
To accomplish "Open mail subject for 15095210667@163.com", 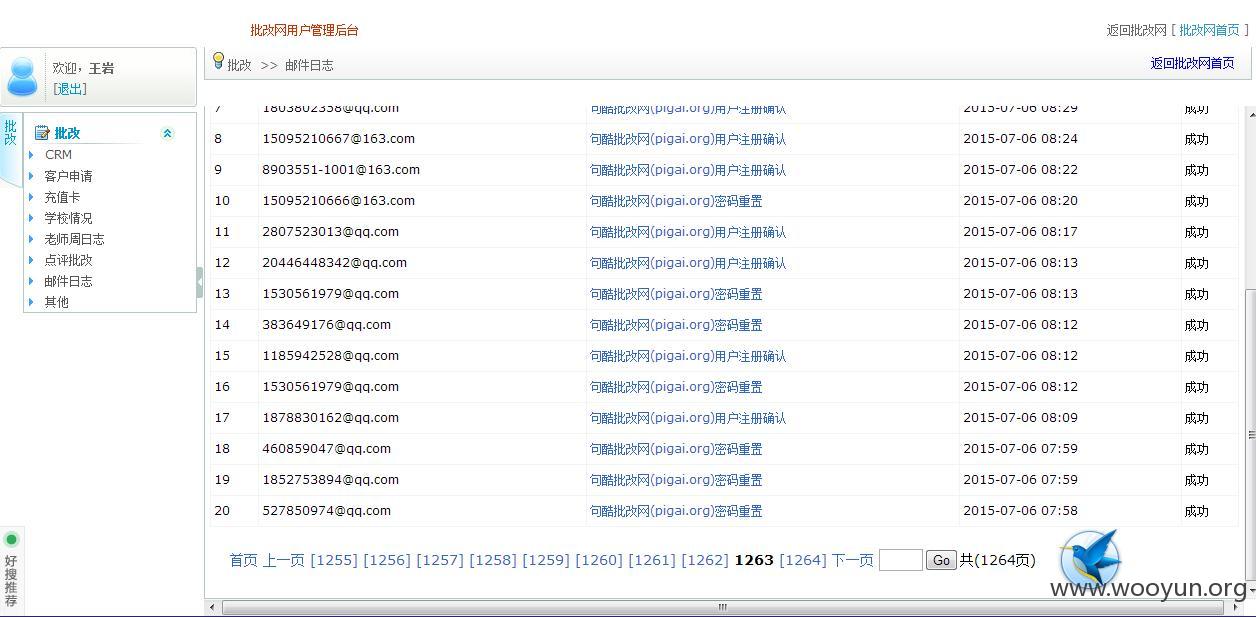I will [x=688, y=139].
